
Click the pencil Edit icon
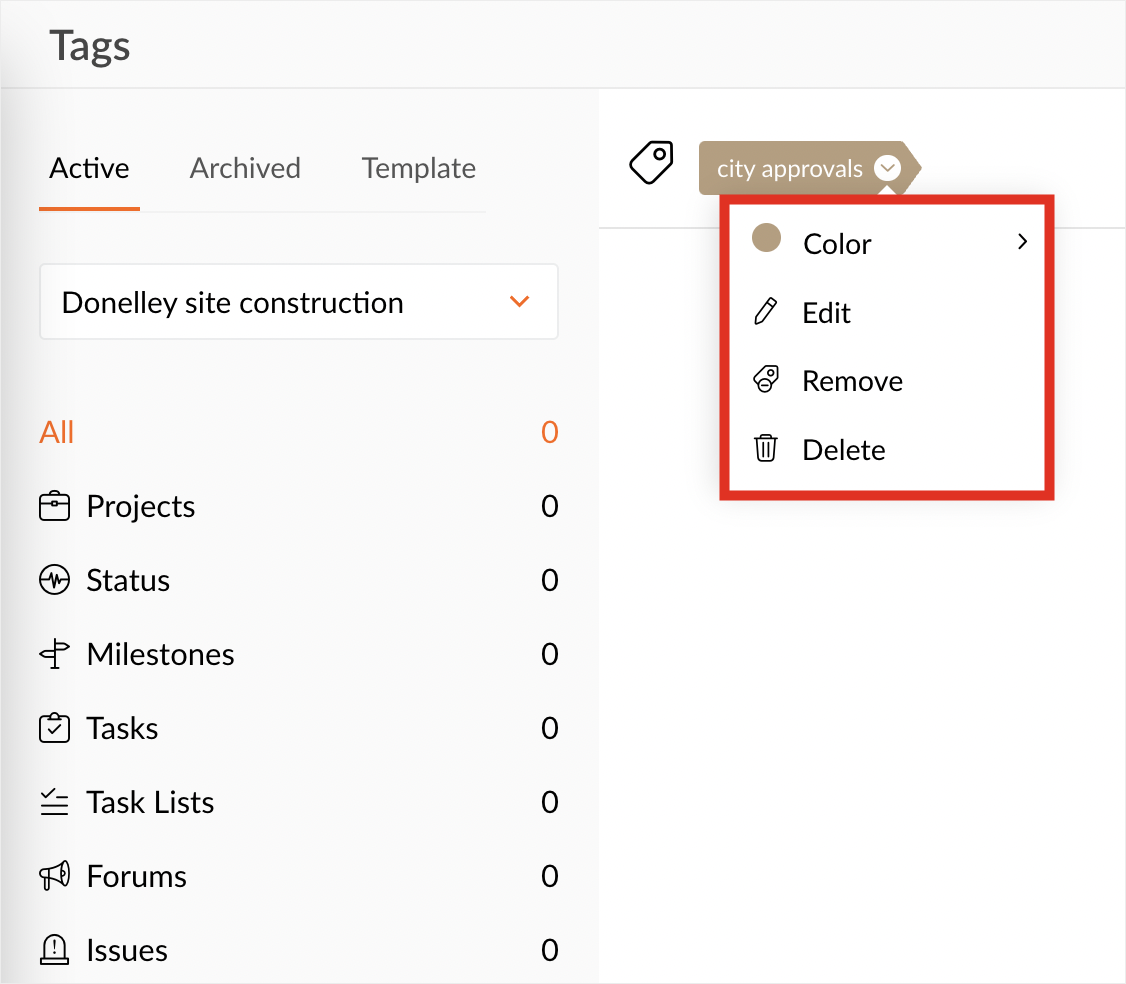[x=765, y=313]
